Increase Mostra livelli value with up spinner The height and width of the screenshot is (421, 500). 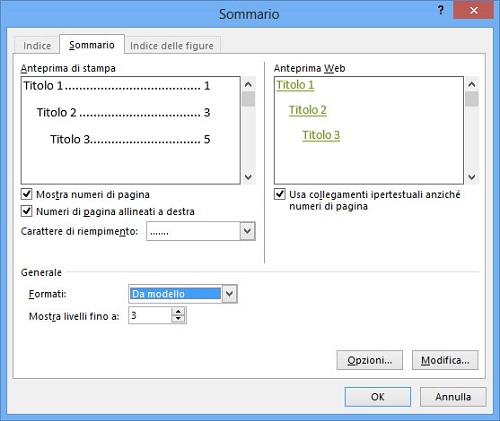pyautogui.click(x=178, y=312)
